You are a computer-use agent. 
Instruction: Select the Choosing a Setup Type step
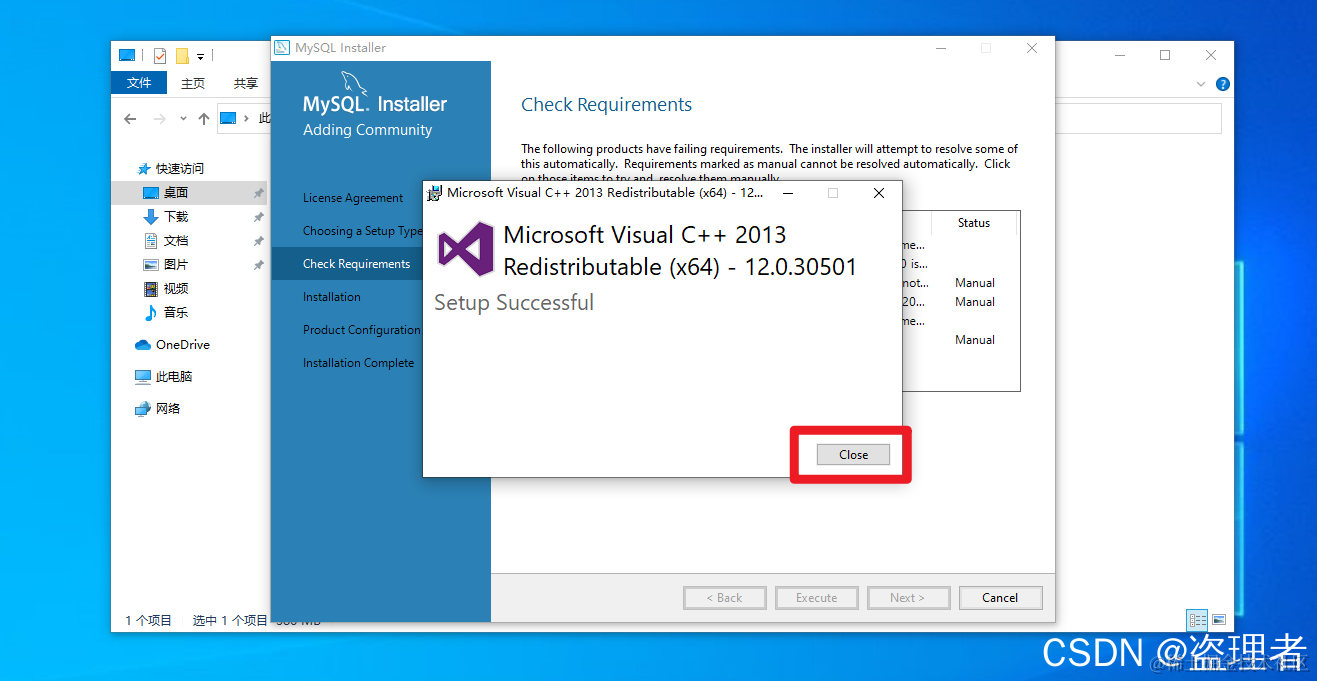(363, 231)
